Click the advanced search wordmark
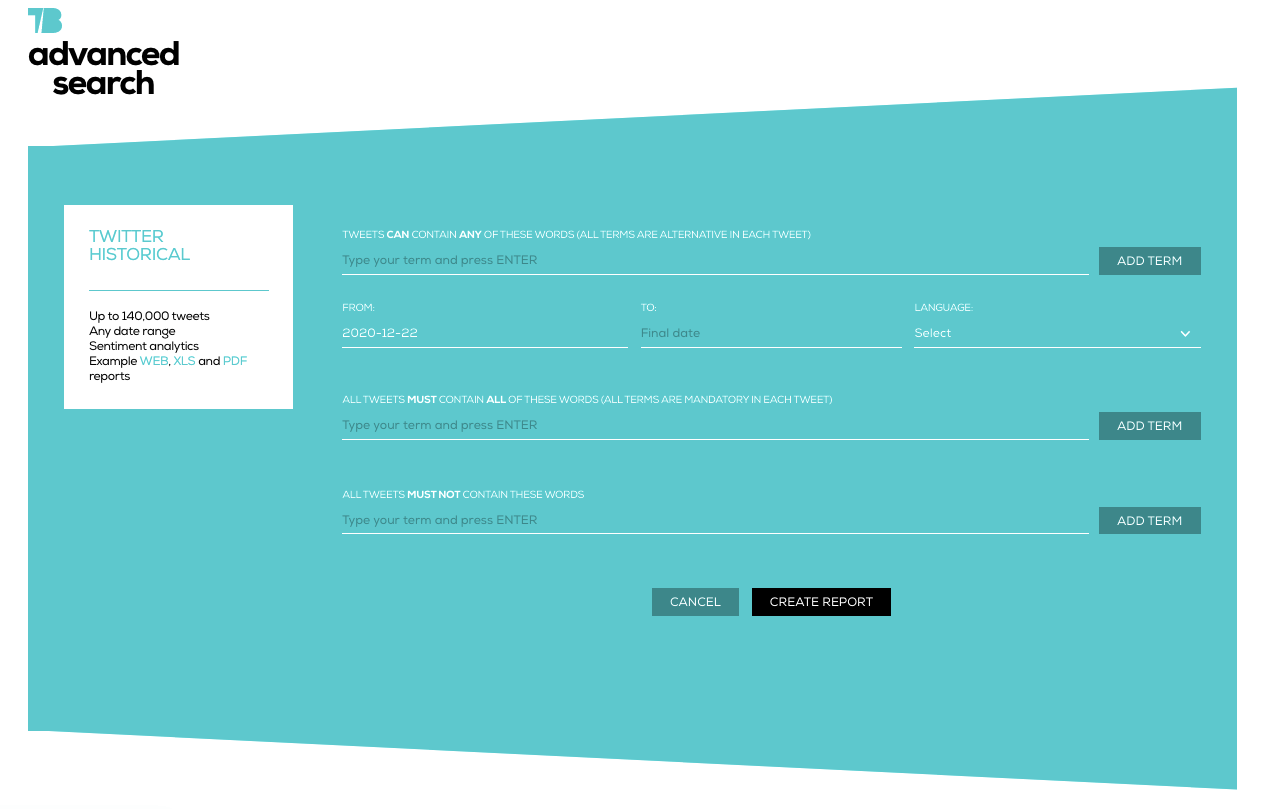This screenshot has height=809, width=1278. pyautogui.click(x=104, y=68)
